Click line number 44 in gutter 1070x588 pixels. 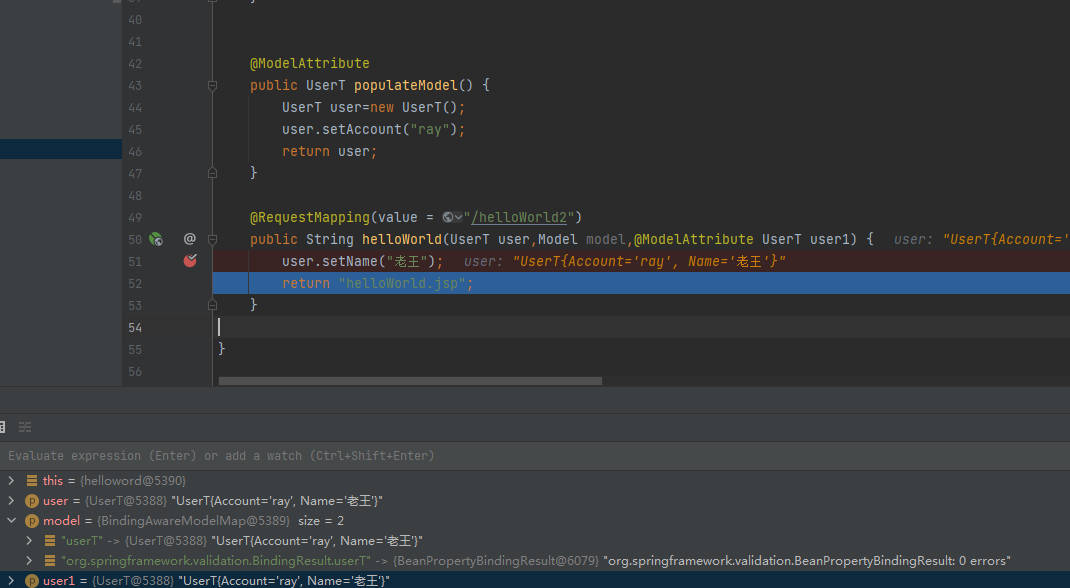click(x=135, y=108)
